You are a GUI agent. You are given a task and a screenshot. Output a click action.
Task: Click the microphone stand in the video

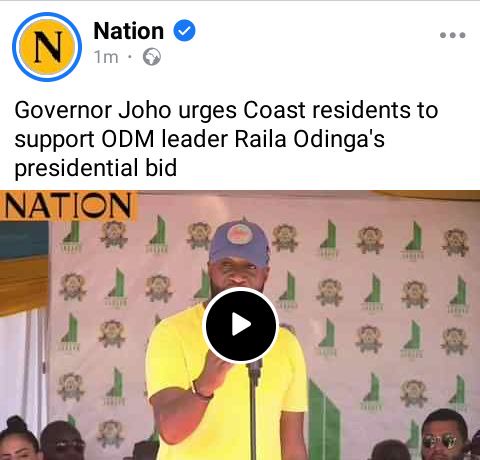pos(253,410)
